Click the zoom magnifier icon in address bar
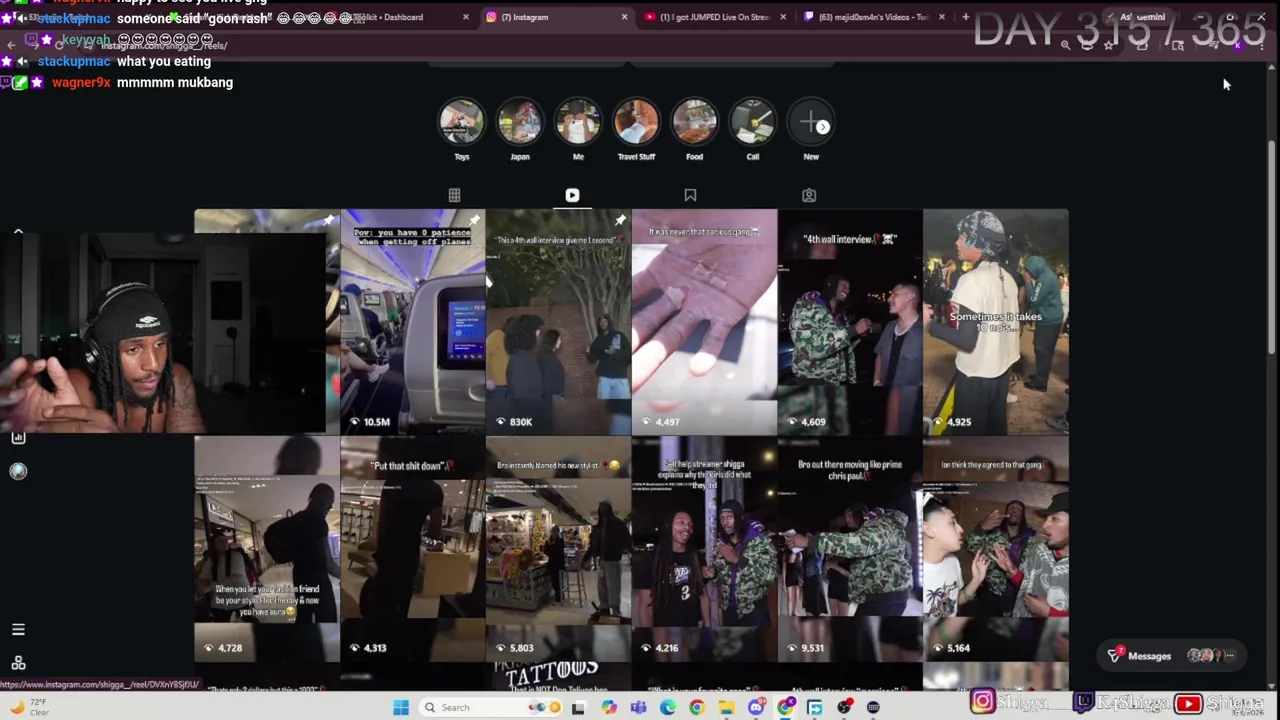This screenshot has height=720, width=1280. [x=1065, y=45]
